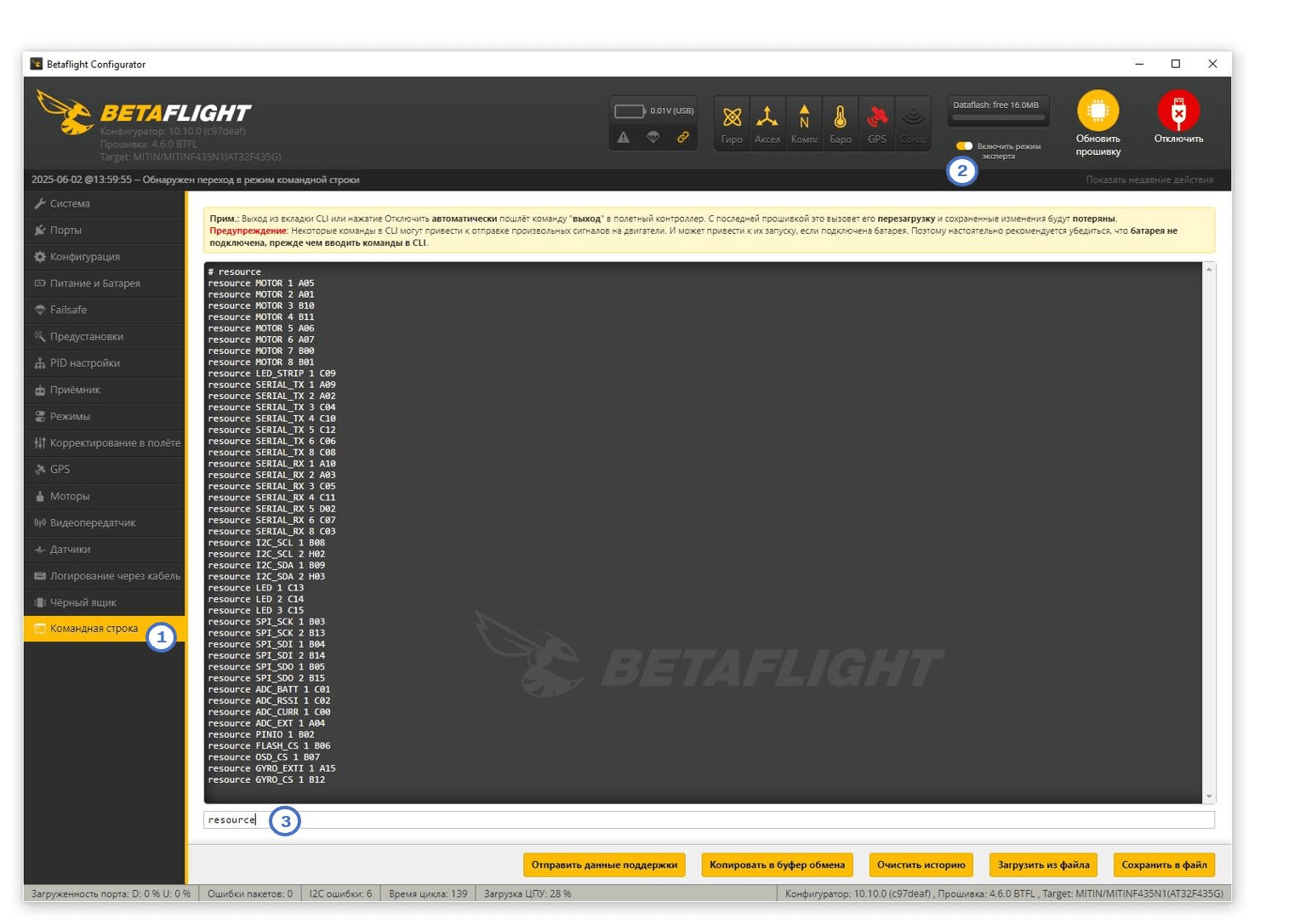The height and width of the screenshot is (924, 1300).
Task: Click Загрузка ЦПУ: 28 % status entry
Action: [527, 893]
